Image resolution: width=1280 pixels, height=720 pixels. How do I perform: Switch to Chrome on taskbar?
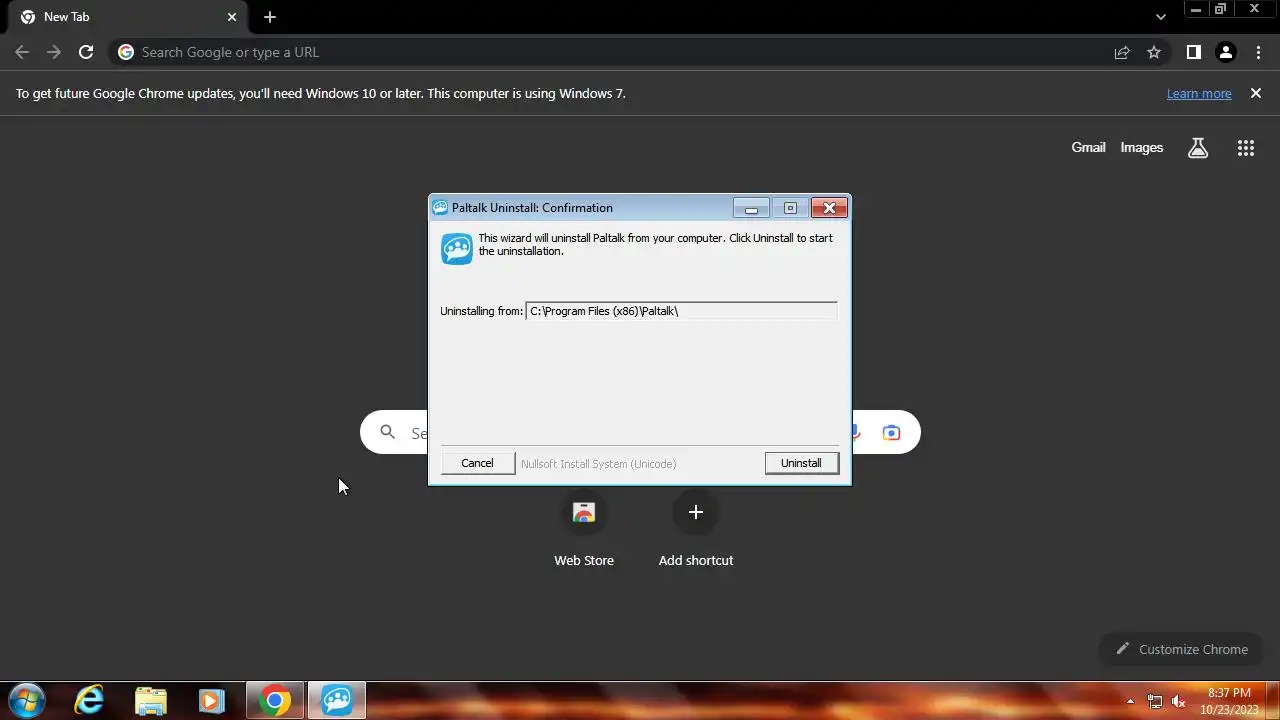pyautogui.click(x=275, y=700)
